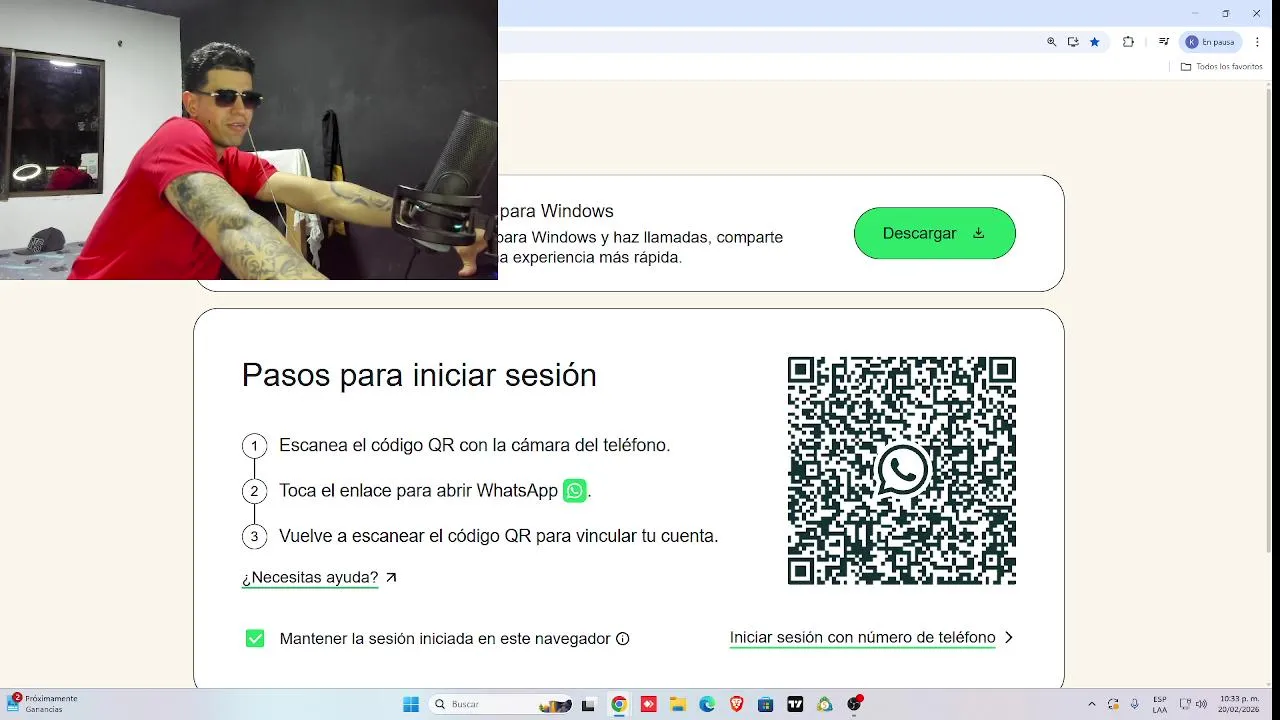This screenshot has height=720, width=1280.
Task: Open OBS Studio icon in taskbar
Action: tap(854, 704)
